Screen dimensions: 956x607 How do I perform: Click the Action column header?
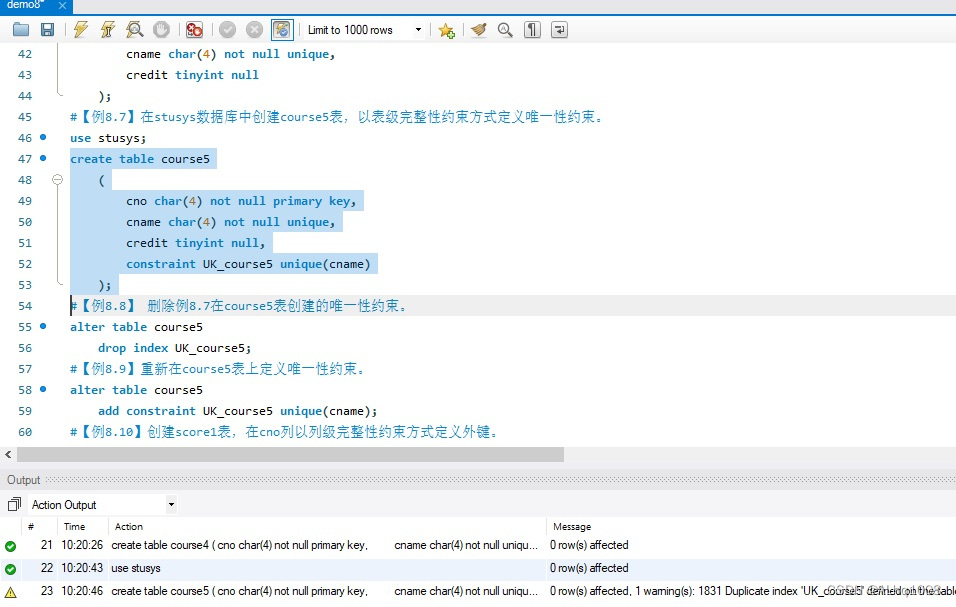[129, 527]
